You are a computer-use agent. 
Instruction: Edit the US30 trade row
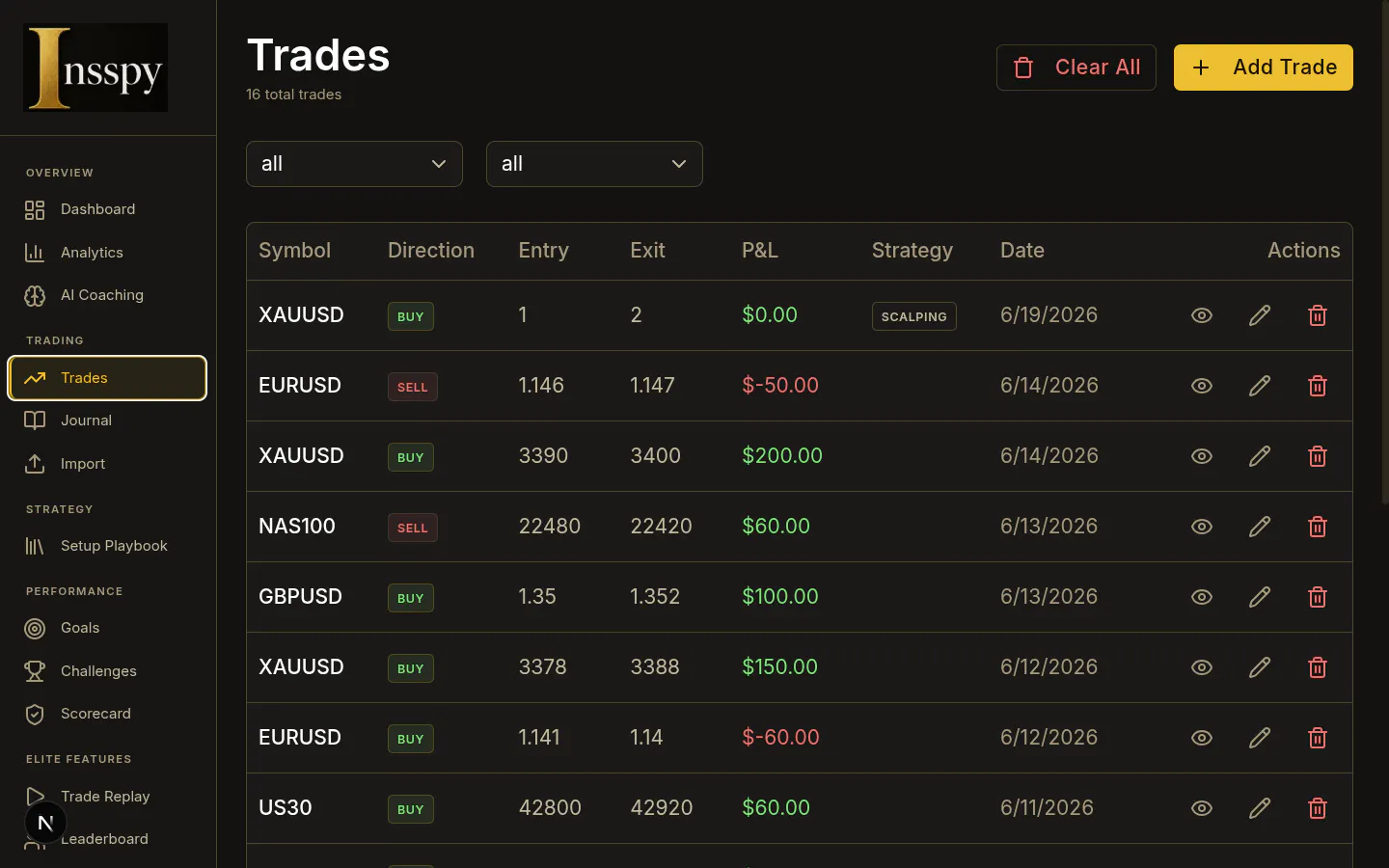(1260, 808)
